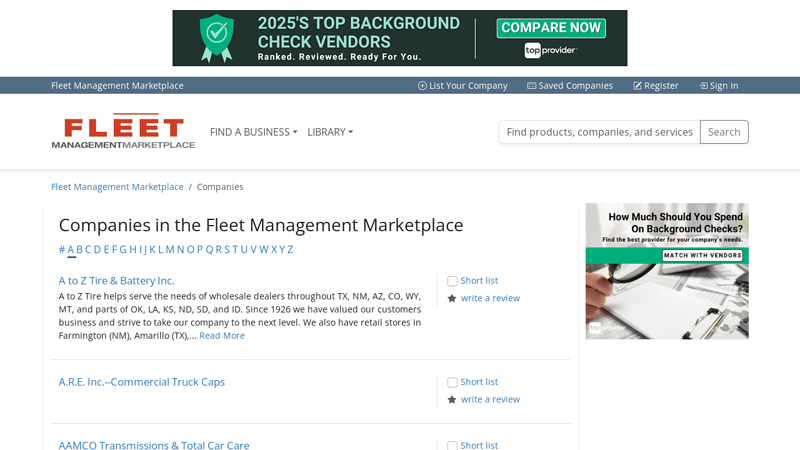Click the star icon for A to Z Tire review
The image size is (800, 450).
click(452, 298)
